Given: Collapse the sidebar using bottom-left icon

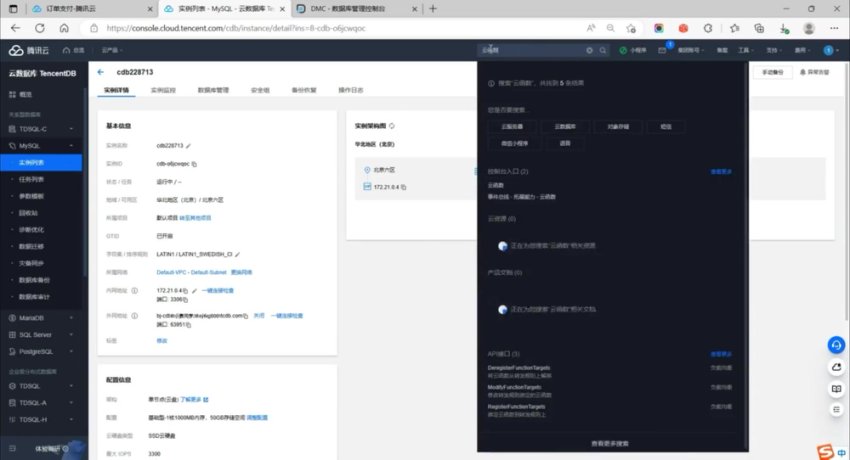Looking at the screenshot, I should 12,449.
